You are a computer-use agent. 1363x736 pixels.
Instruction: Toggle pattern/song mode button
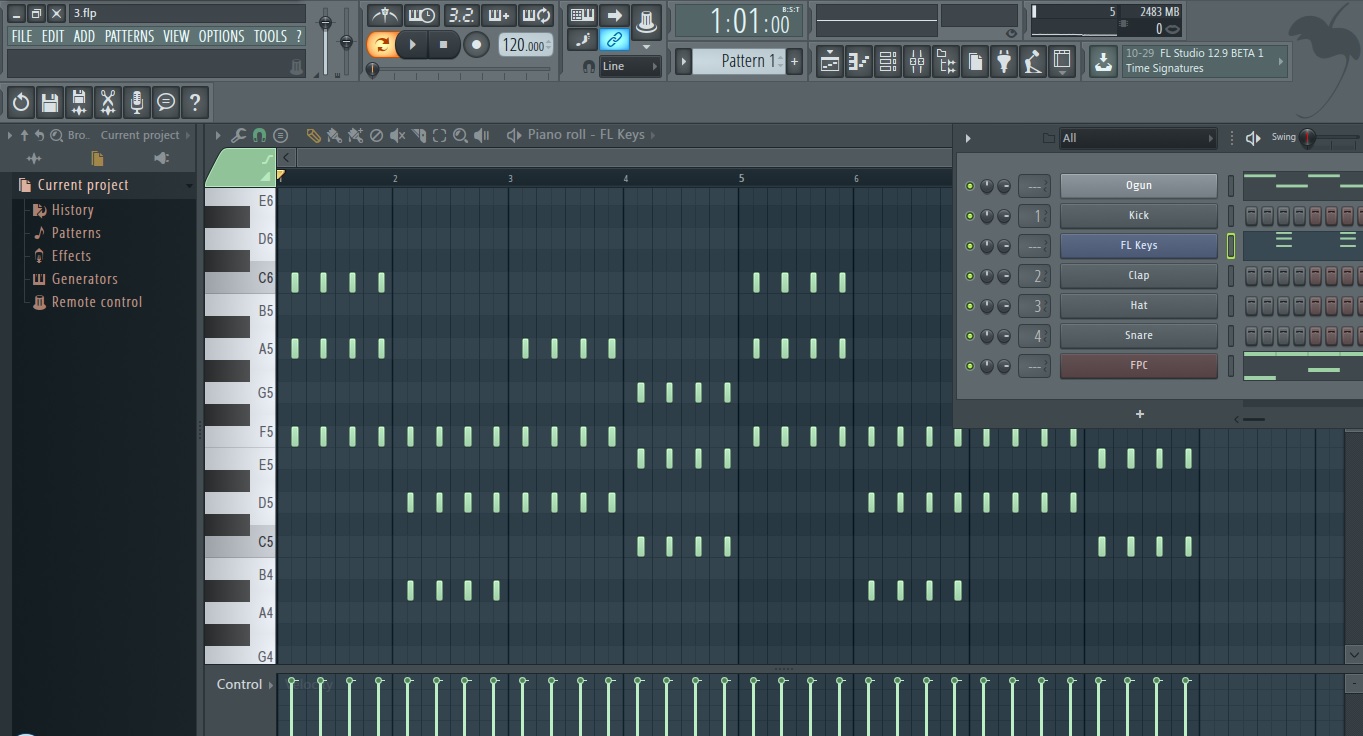coord(381,44)
